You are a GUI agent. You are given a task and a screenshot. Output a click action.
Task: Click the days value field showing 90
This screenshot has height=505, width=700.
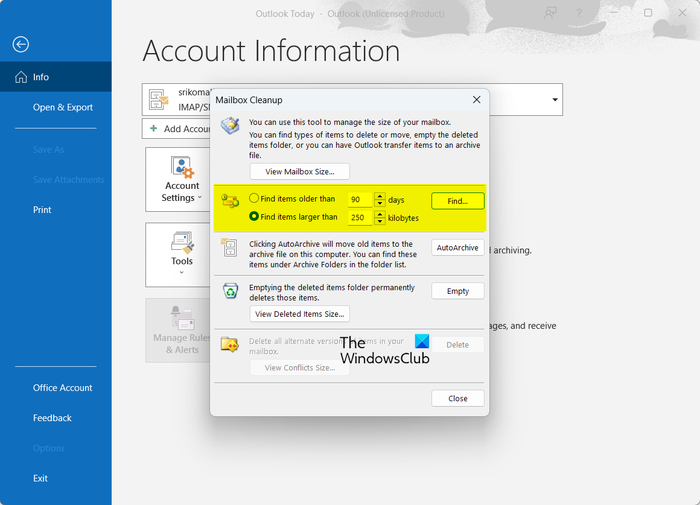click(360, 200)
